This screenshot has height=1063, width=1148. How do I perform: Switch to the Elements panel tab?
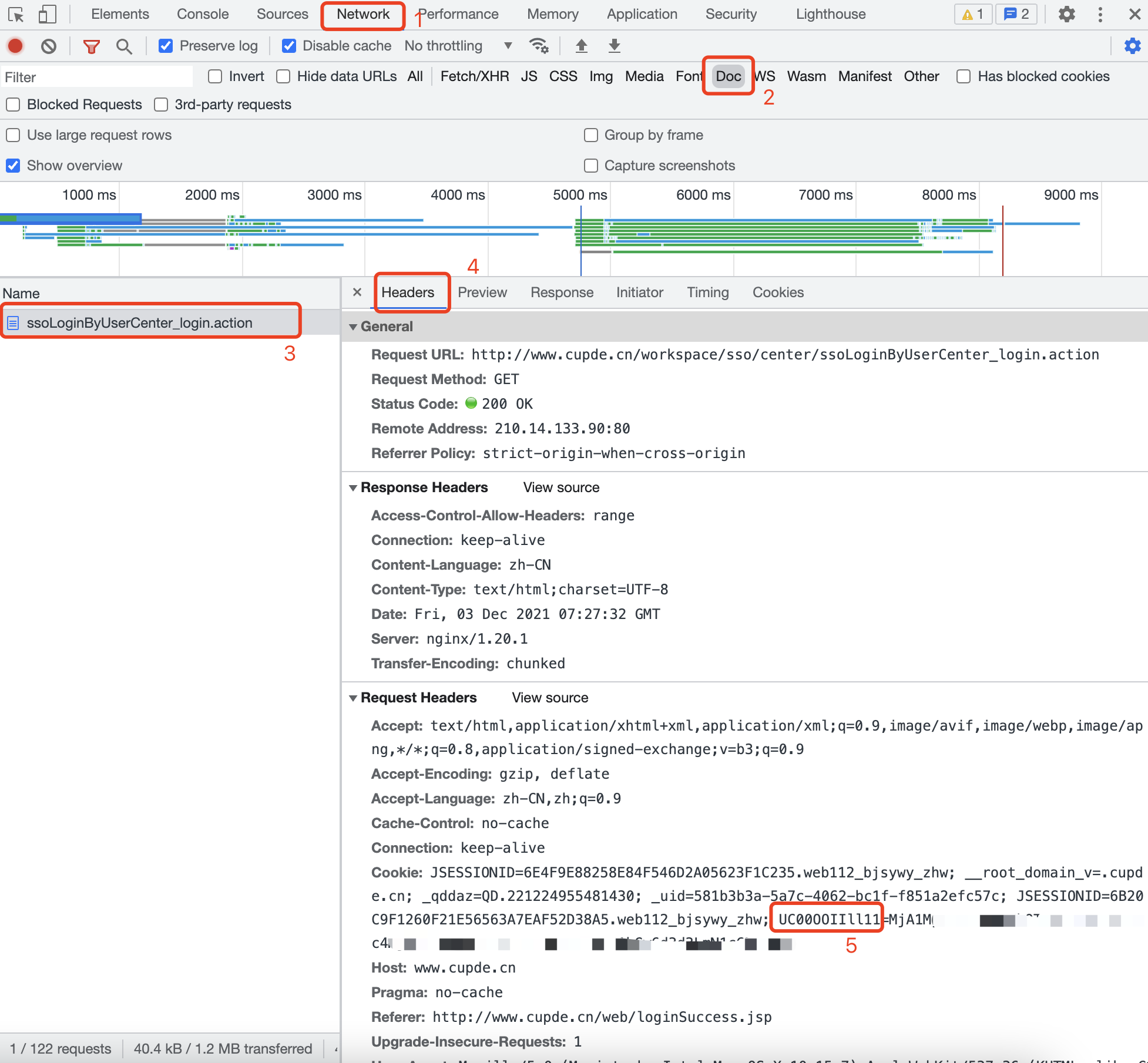(120, 14)
